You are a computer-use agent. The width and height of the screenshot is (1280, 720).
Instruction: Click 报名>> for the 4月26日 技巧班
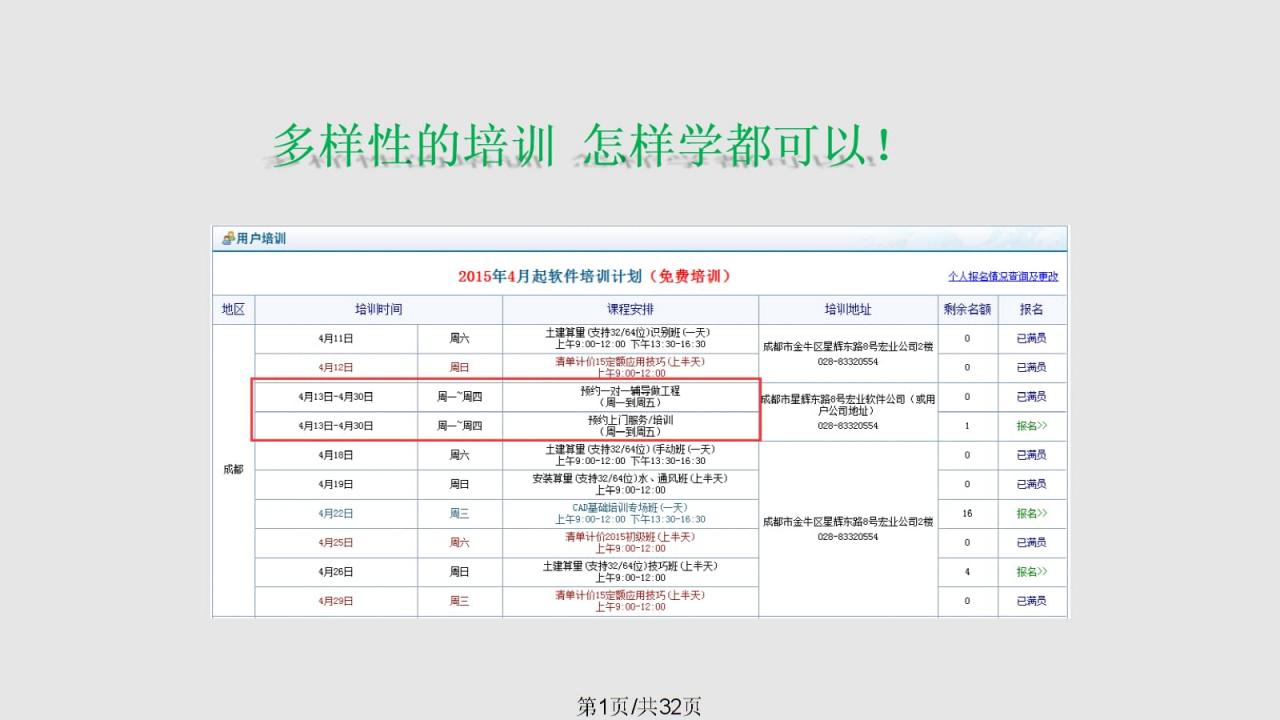tap(1032, 571)
